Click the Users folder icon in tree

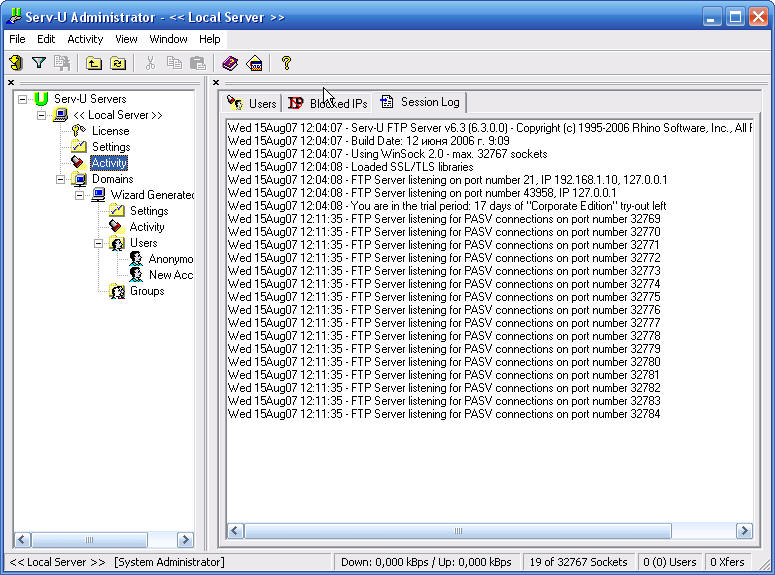point(117,243)
